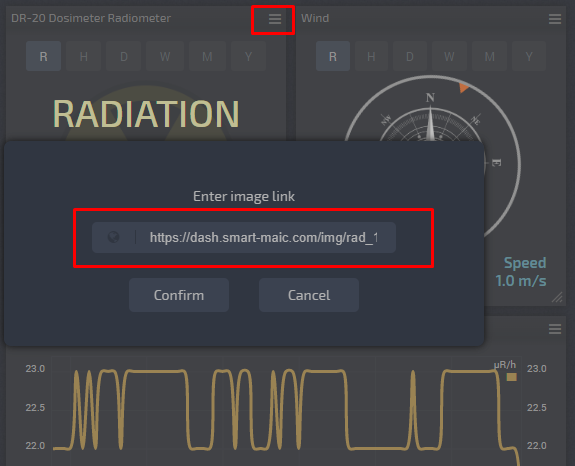Cancel the image link dialog
575x466 pixels.
309,295
